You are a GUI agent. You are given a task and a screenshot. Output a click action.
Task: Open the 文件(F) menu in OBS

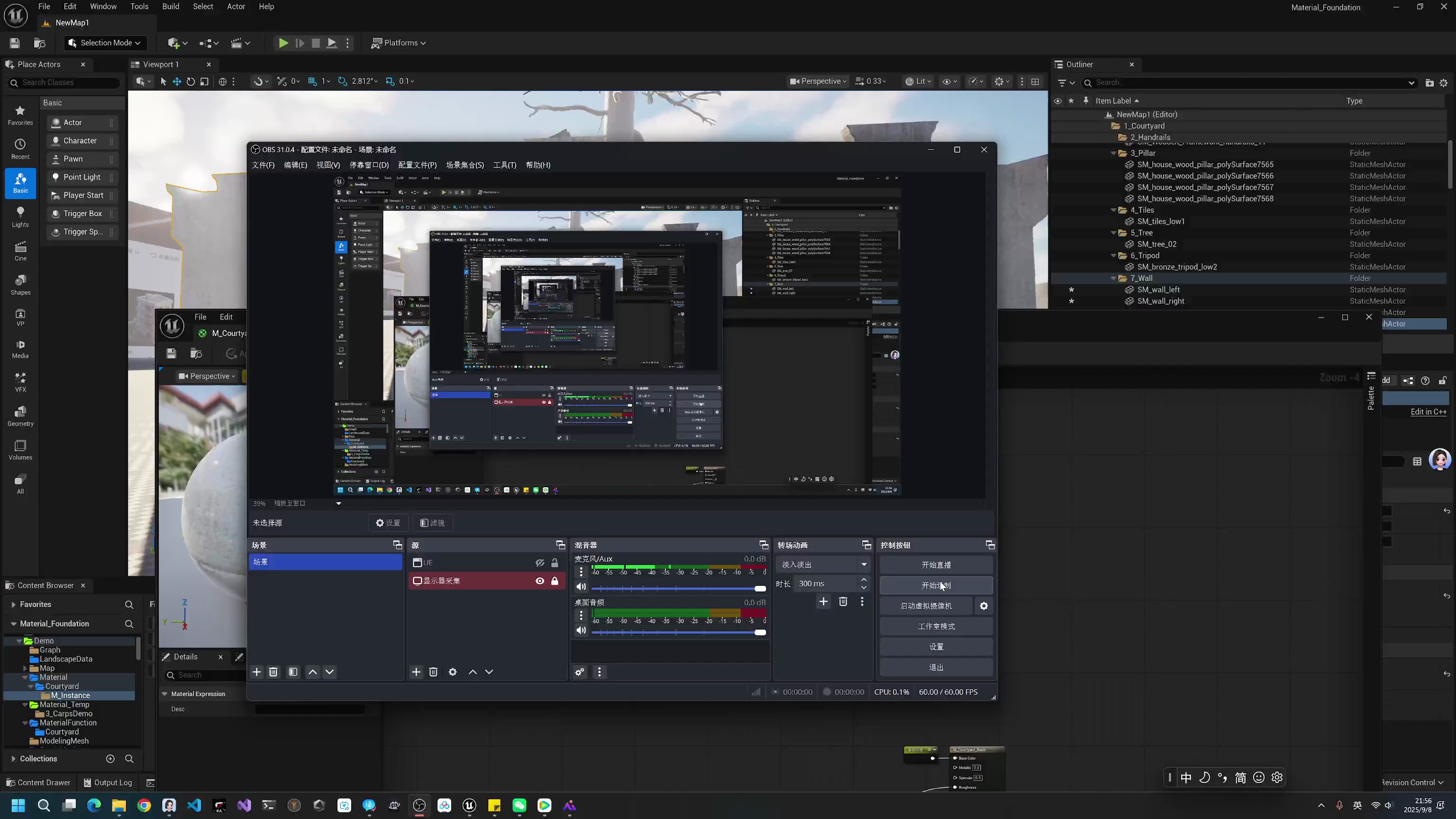(263, 165)
